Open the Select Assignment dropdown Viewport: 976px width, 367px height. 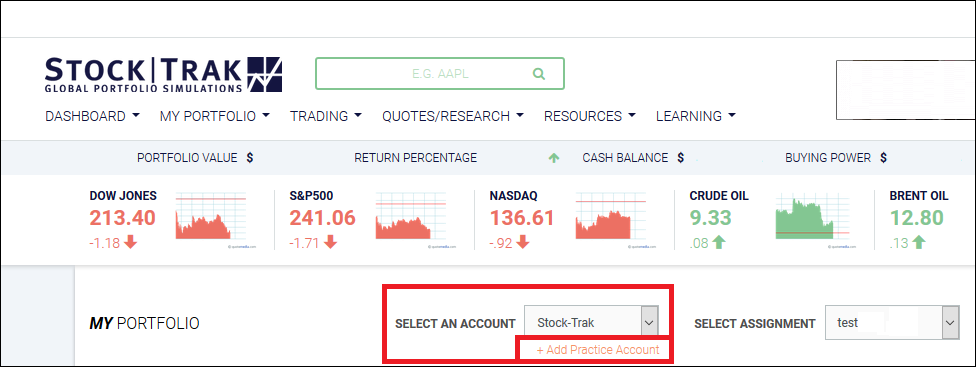pos(892,323)
